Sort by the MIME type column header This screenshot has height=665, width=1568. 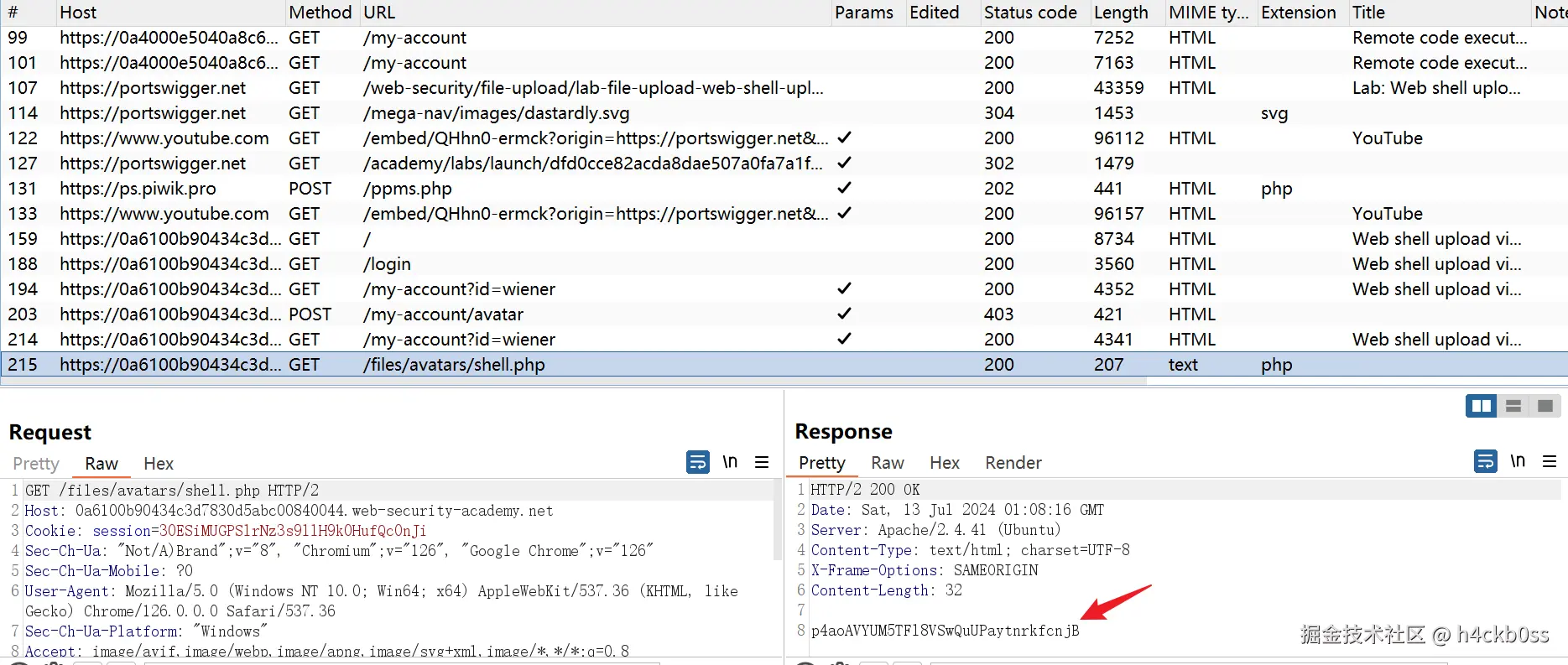[x=1210, y=13]
